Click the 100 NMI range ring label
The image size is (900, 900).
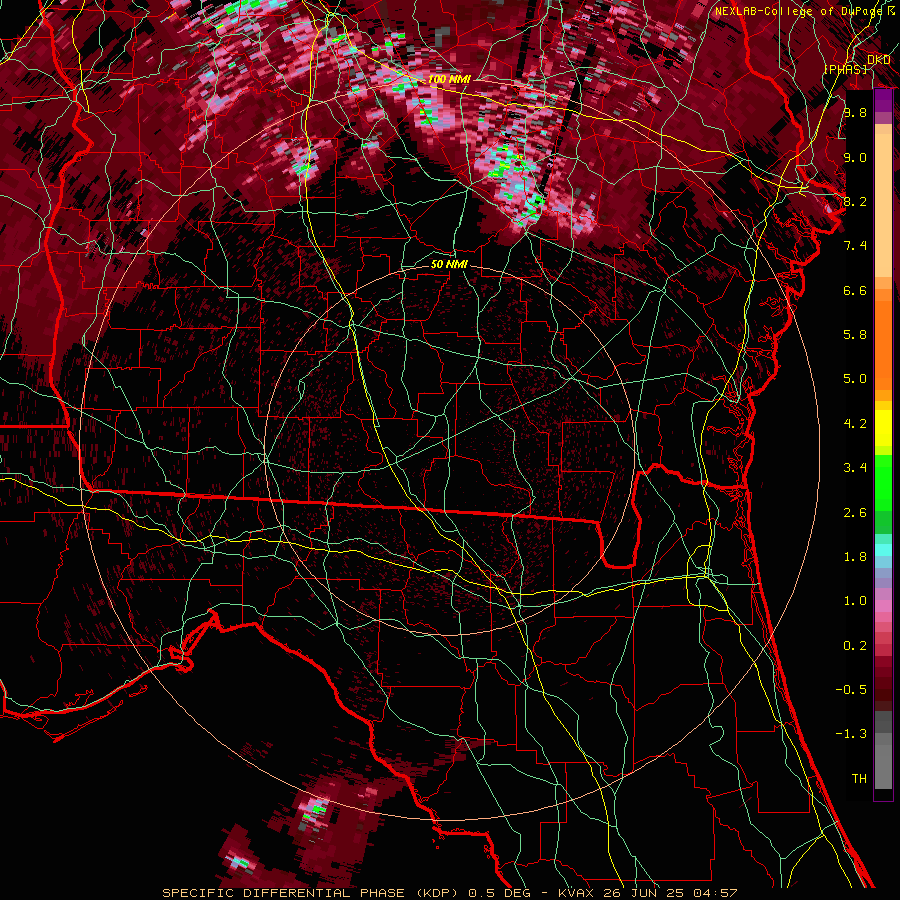449,79
